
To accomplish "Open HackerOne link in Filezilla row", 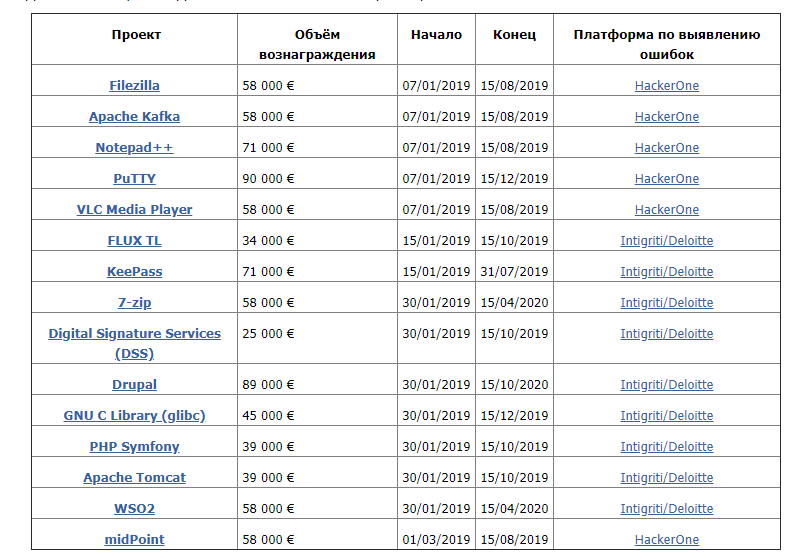I will point(666,86).
